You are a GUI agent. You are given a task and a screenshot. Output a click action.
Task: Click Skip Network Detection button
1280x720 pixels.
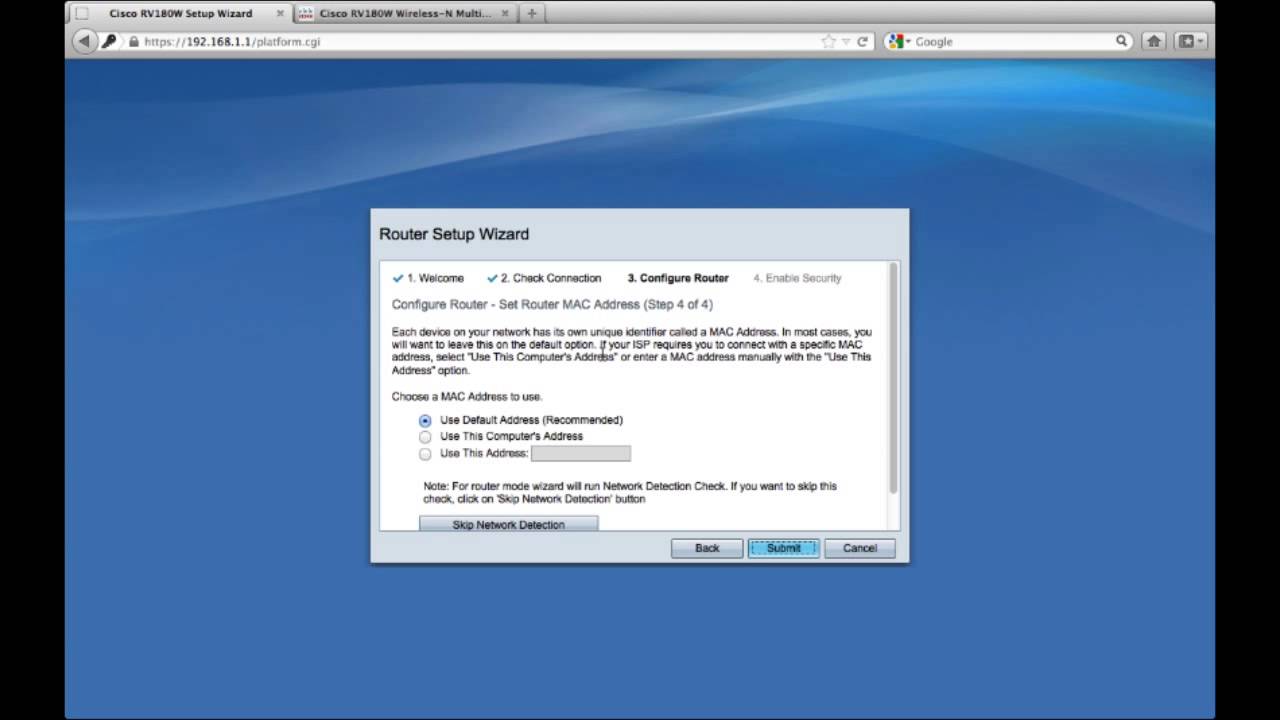point(508,524)
